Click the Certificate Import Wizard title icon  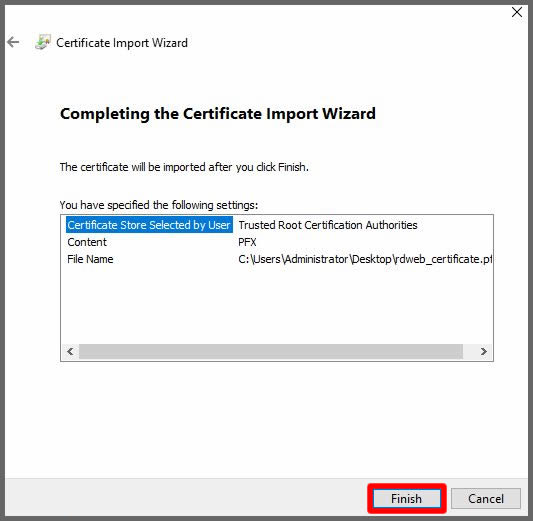(x=43, y=42)
